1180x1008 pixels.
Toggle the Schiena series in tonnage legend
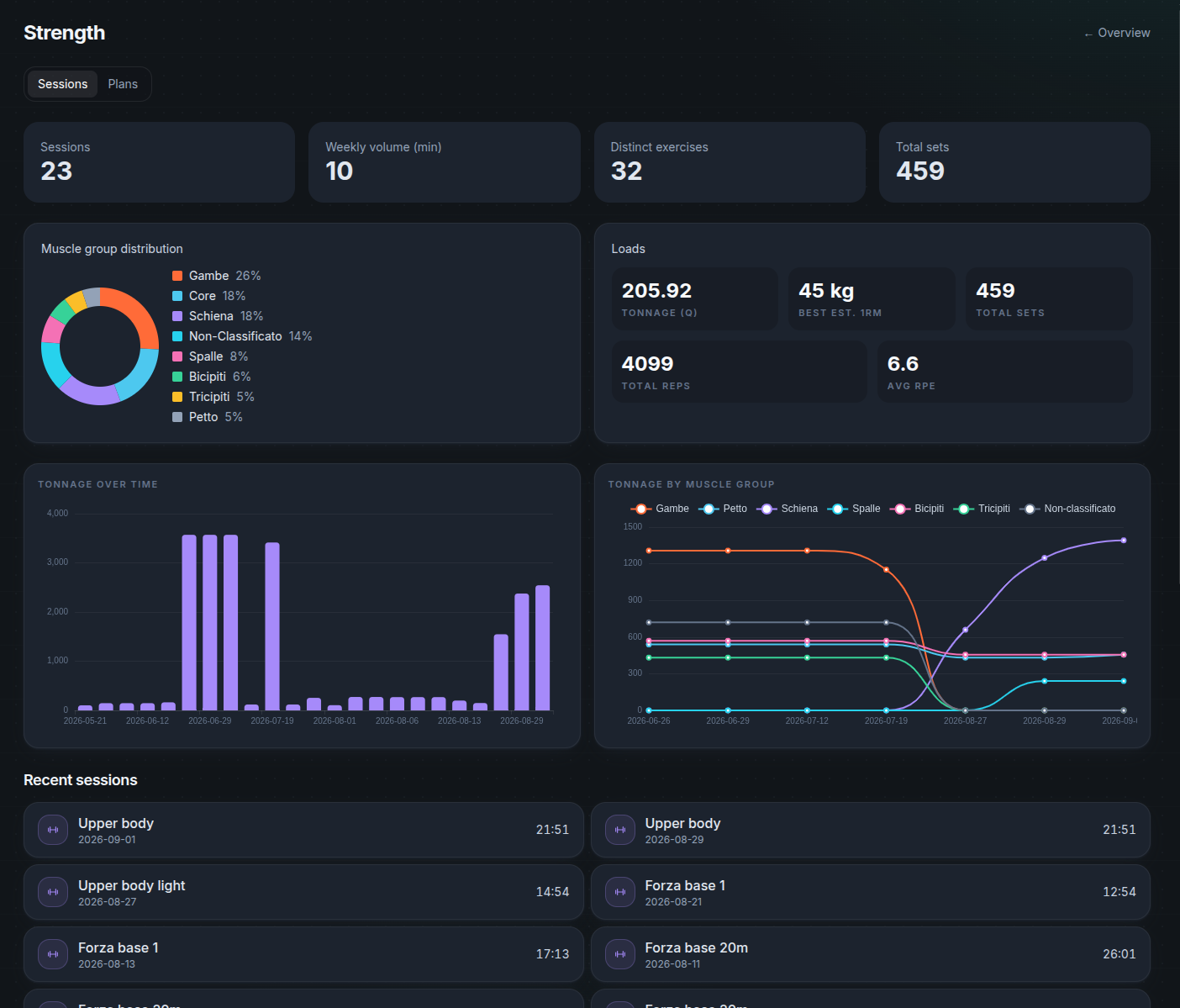[x=788, y=509]
